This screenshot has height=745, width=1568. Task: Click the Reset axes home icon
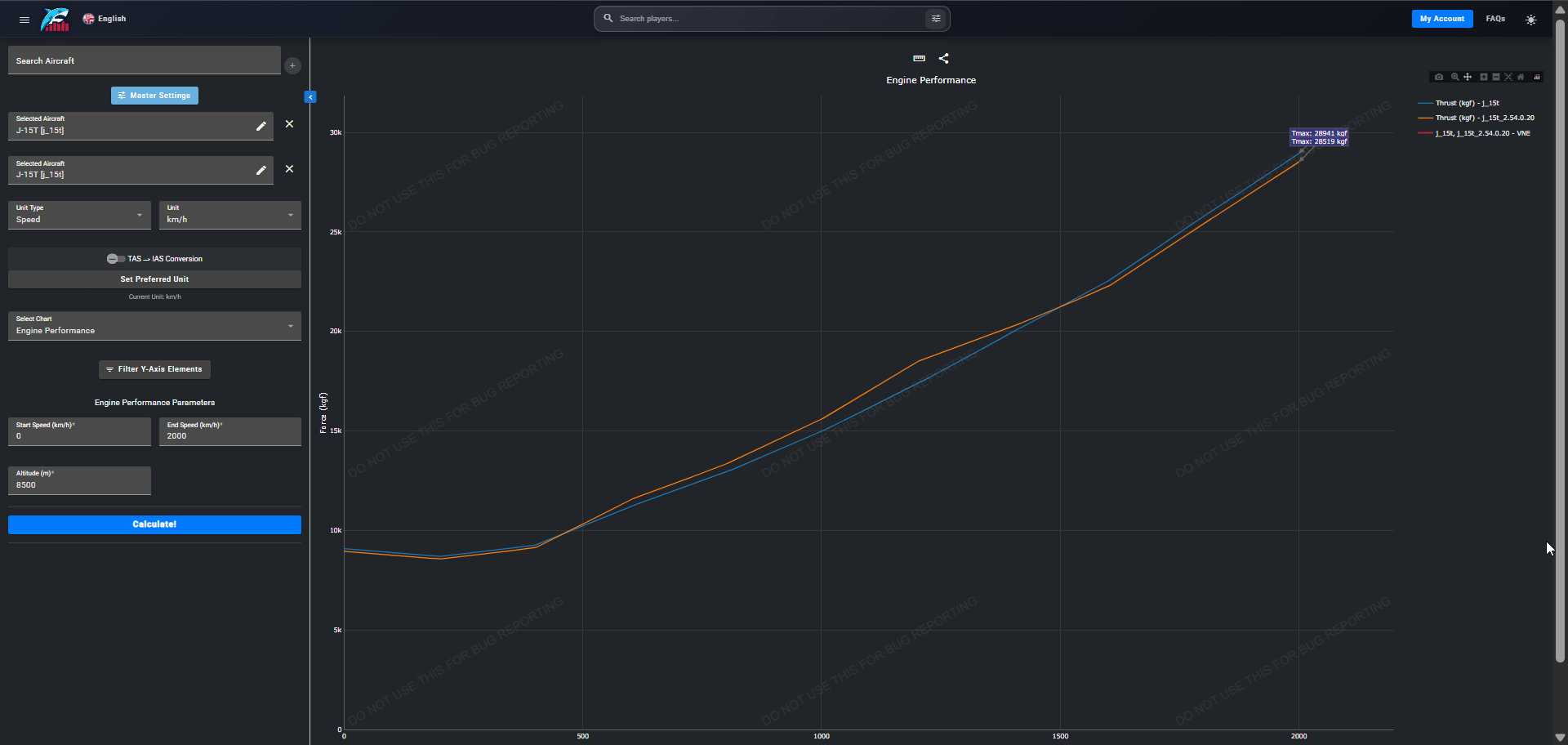point(1521,77)
